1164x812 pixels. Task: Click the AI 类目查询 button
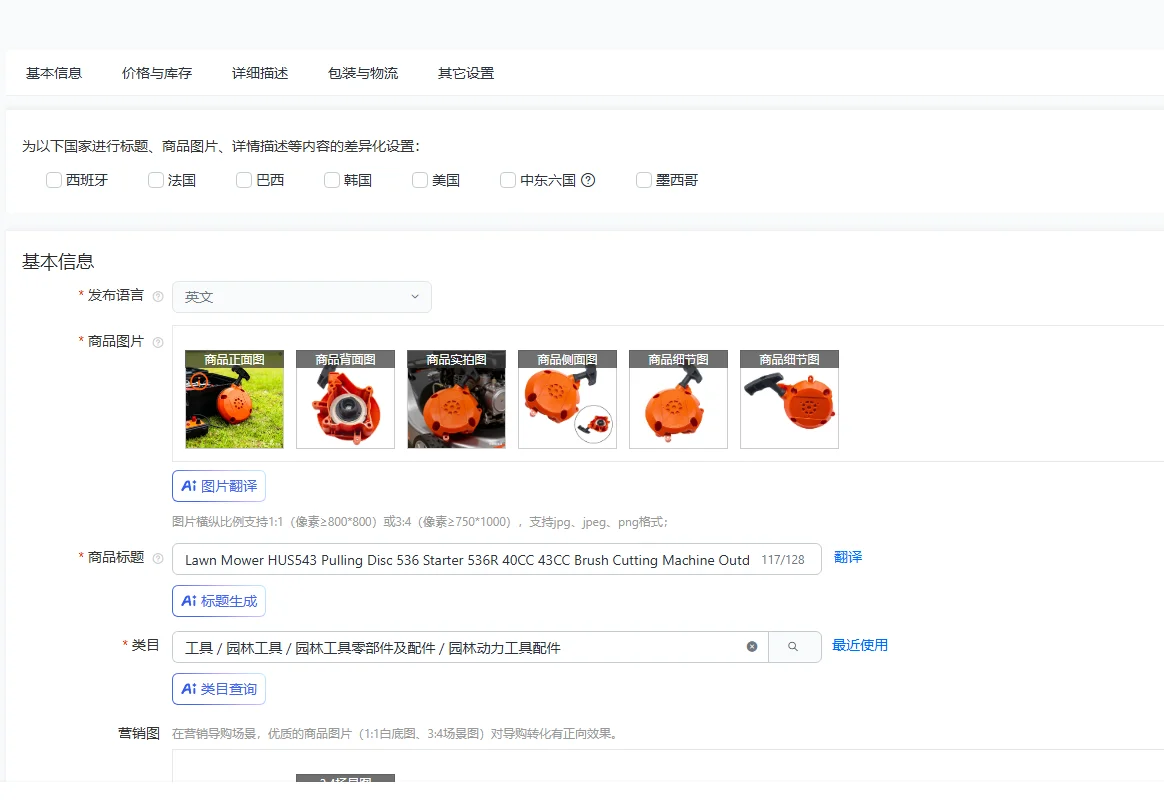pos(219,689)
